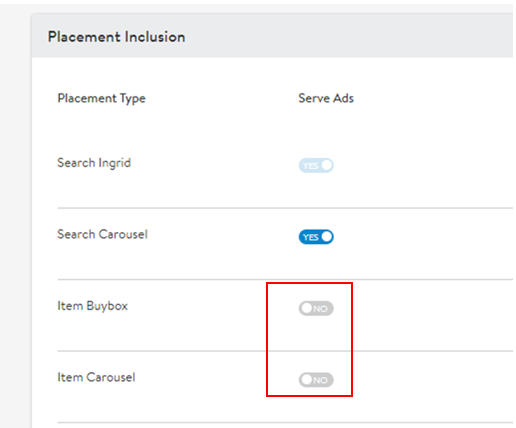
Task: Toggle the Search Ingrid serve ads switch
Action: [x=316, y=165]
